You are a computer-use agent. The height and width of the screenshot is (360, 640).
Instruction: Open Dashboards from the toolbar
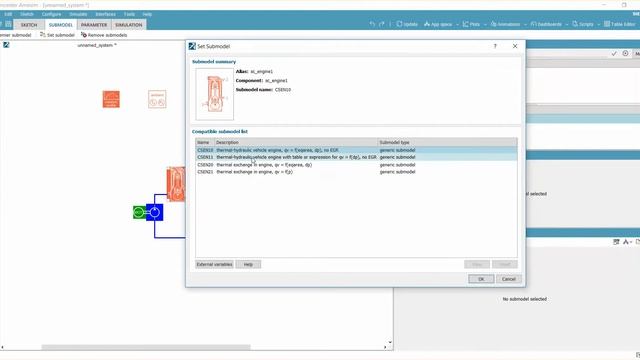[x=546, y=24]
